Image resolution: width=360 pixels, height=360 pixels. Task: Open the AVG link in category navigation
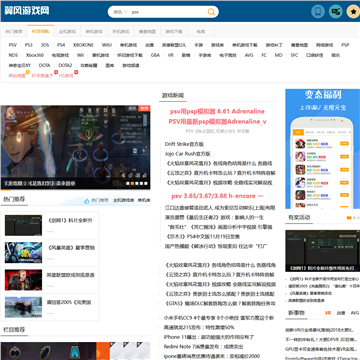click(x=249, y=55)
